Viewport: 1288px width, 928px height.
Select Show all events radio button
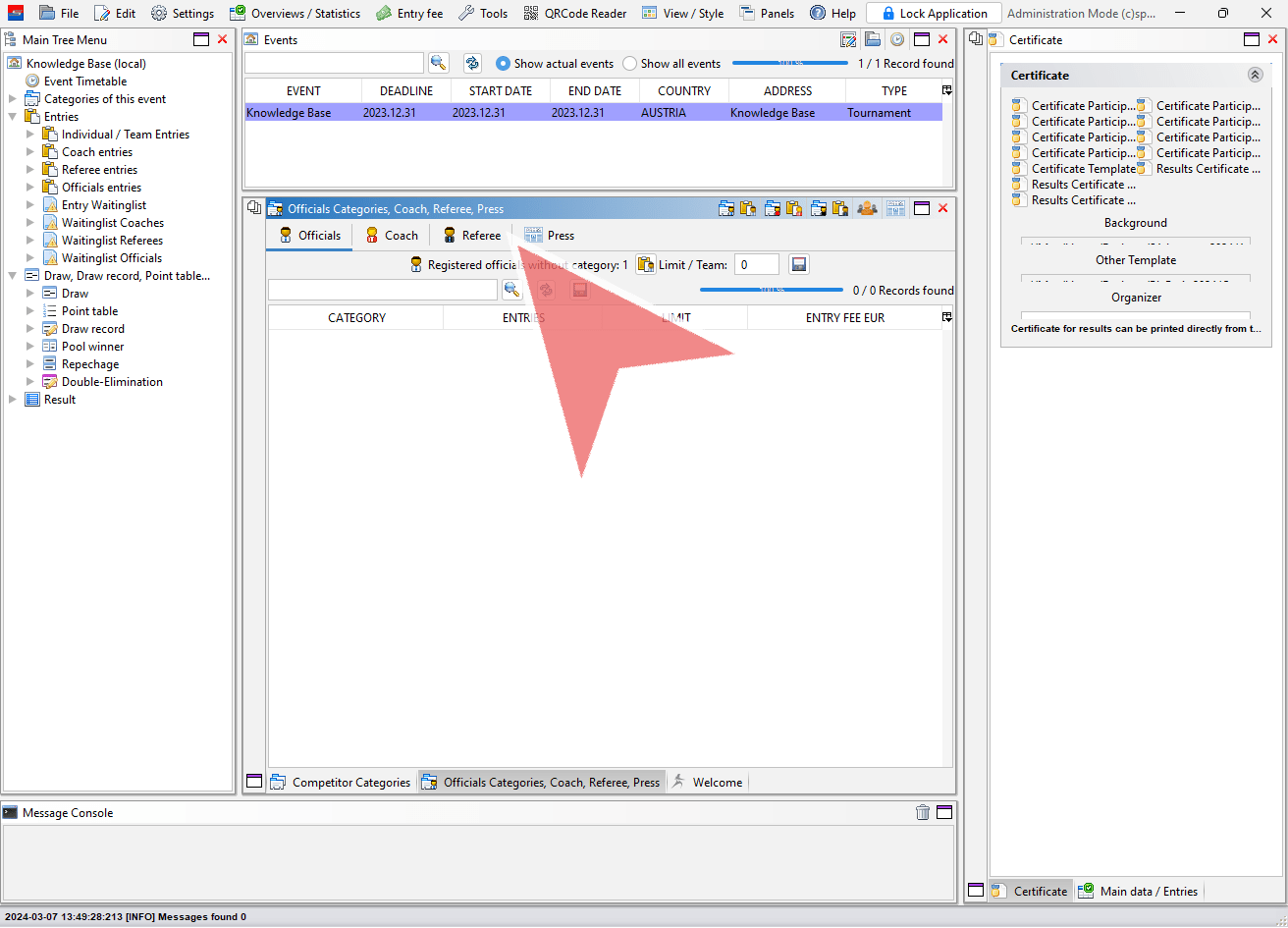[x=629, y=63]
